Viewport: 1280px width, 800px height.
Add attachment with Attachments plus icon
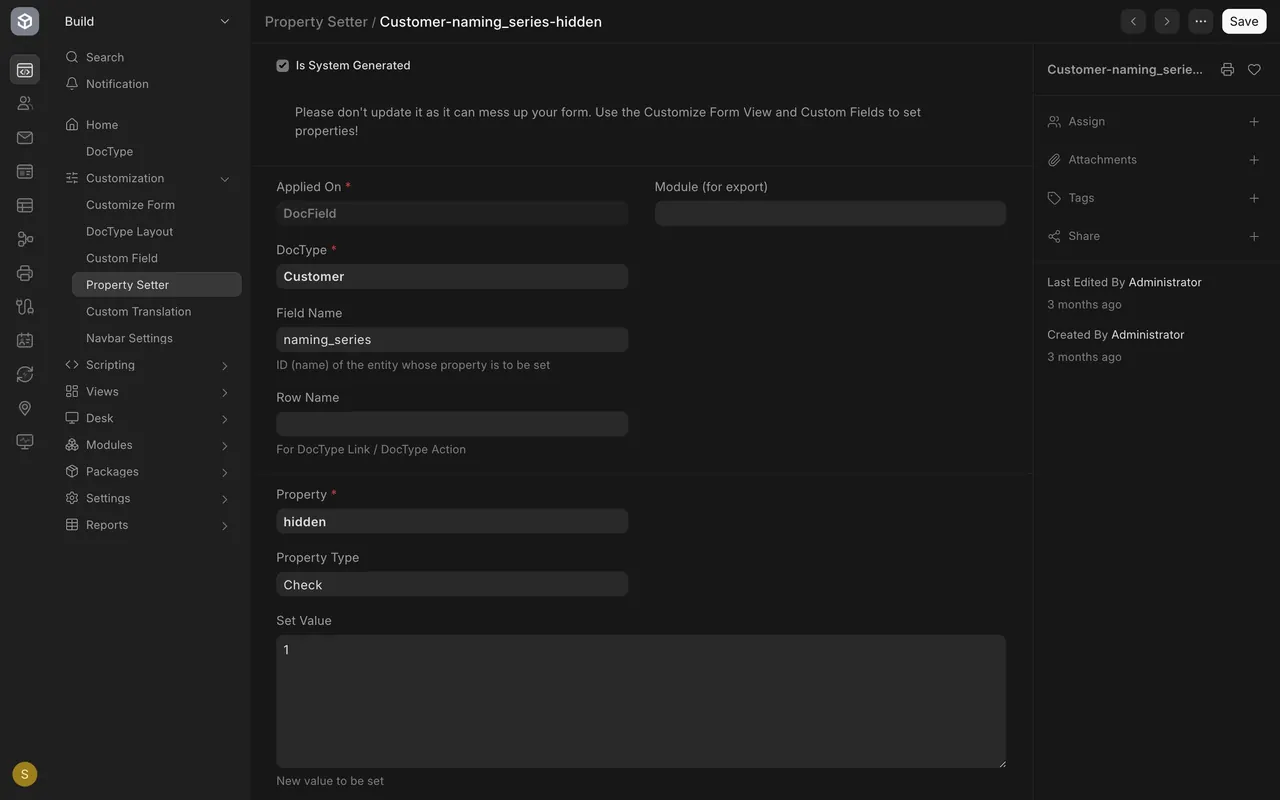[1254, 160]
